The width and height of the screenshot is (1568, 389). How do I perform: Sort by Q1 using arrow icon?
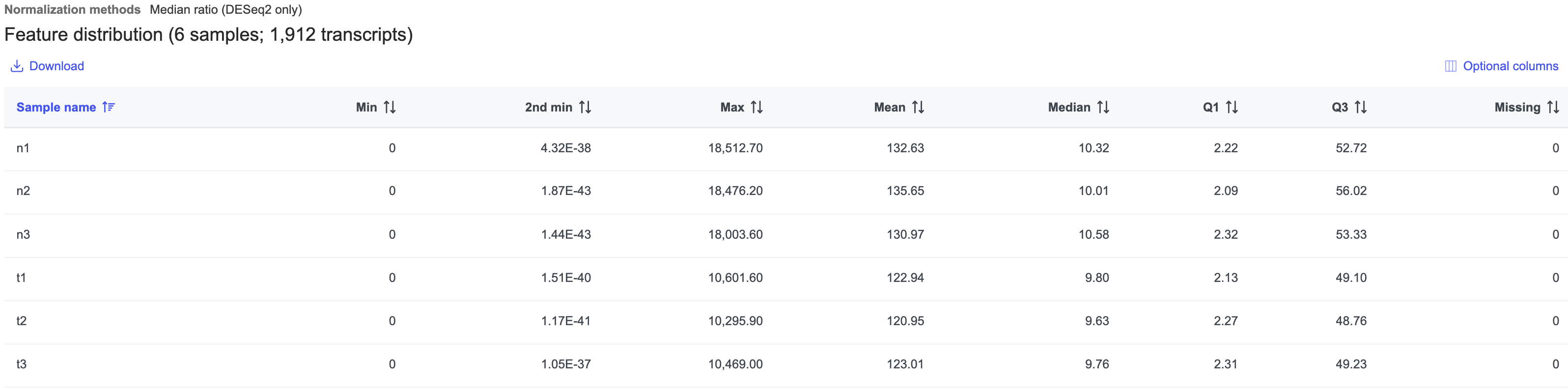[x=1232, y=107]
